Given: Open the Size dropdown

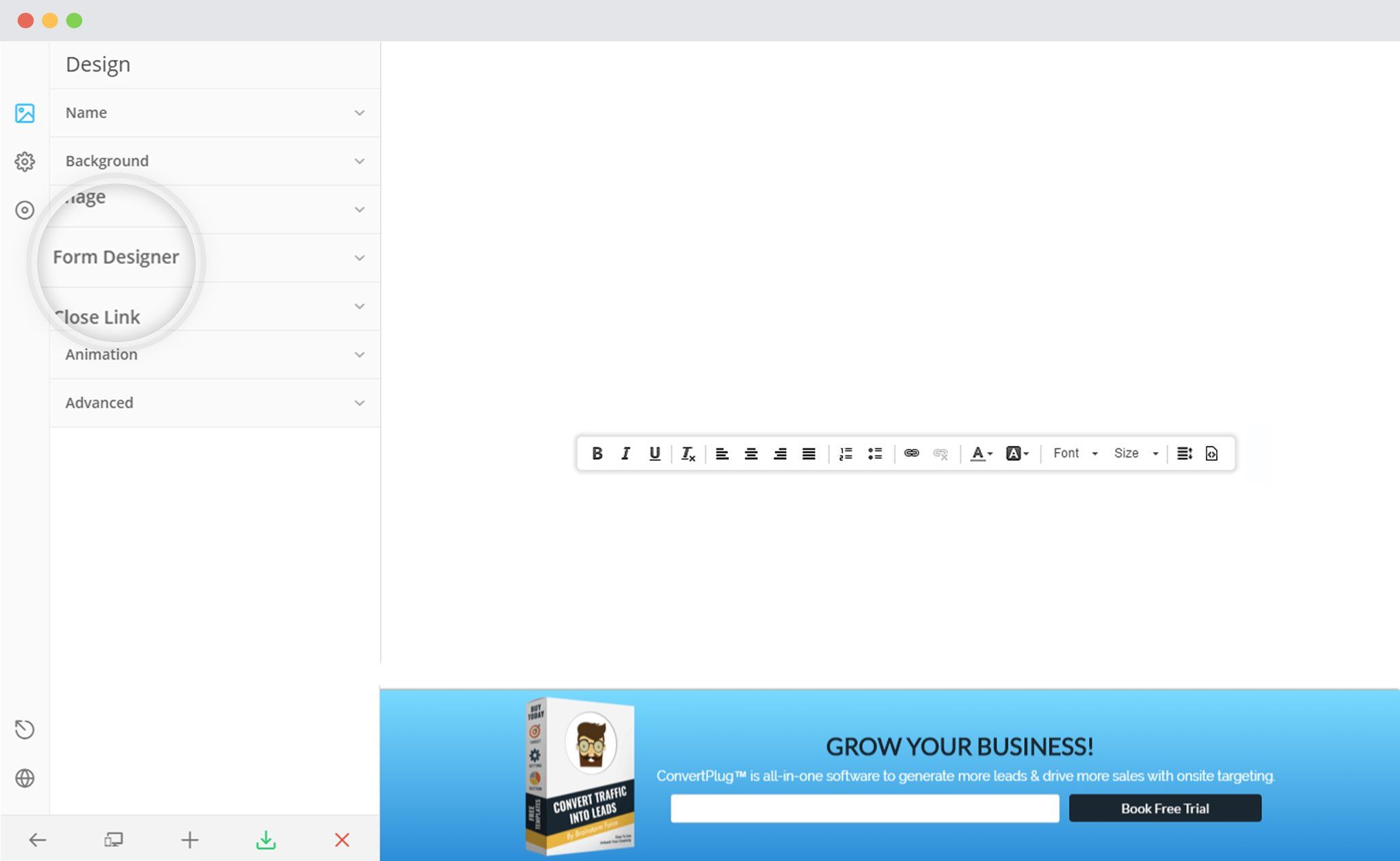Looking at the screenshot, I should (1135, 453).
